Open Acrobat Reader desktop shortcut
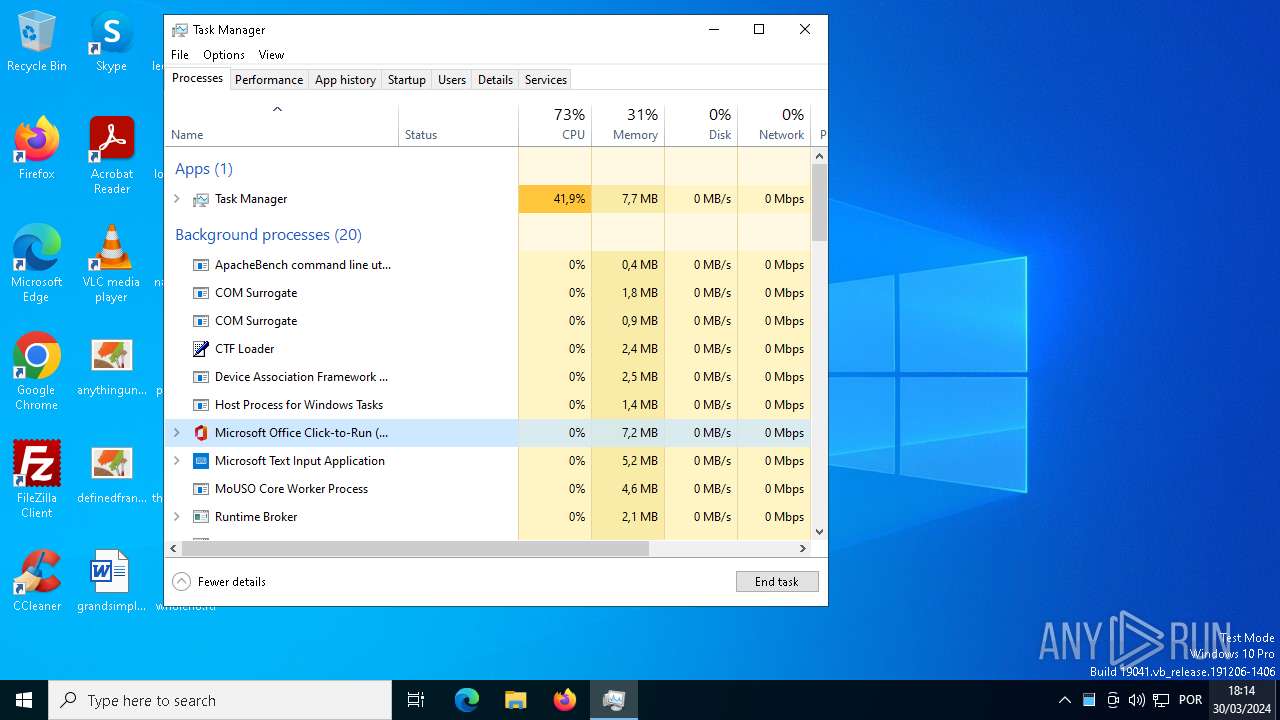The height and width of the screenshot is (720, 1280). 111,157
